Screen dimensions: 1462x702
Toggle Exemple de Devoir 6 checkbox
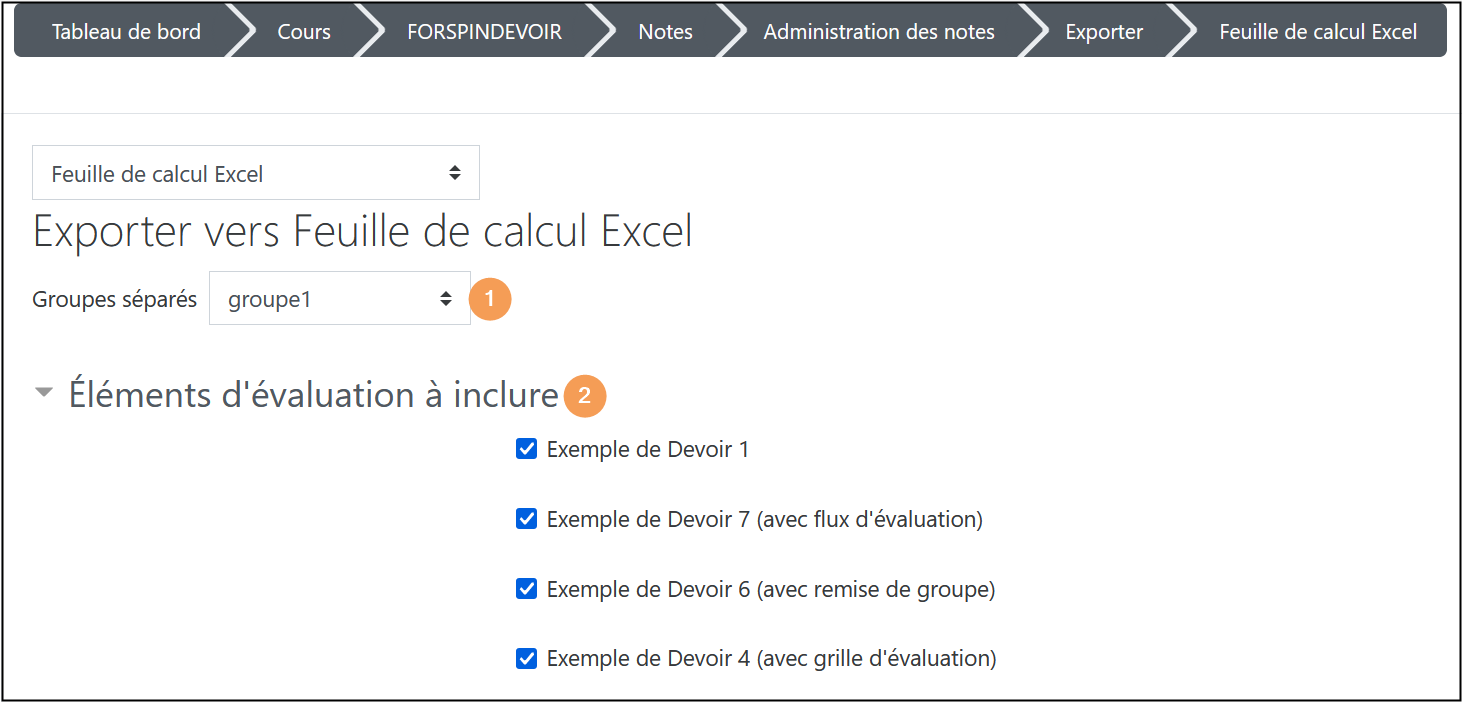click(527, 589)
